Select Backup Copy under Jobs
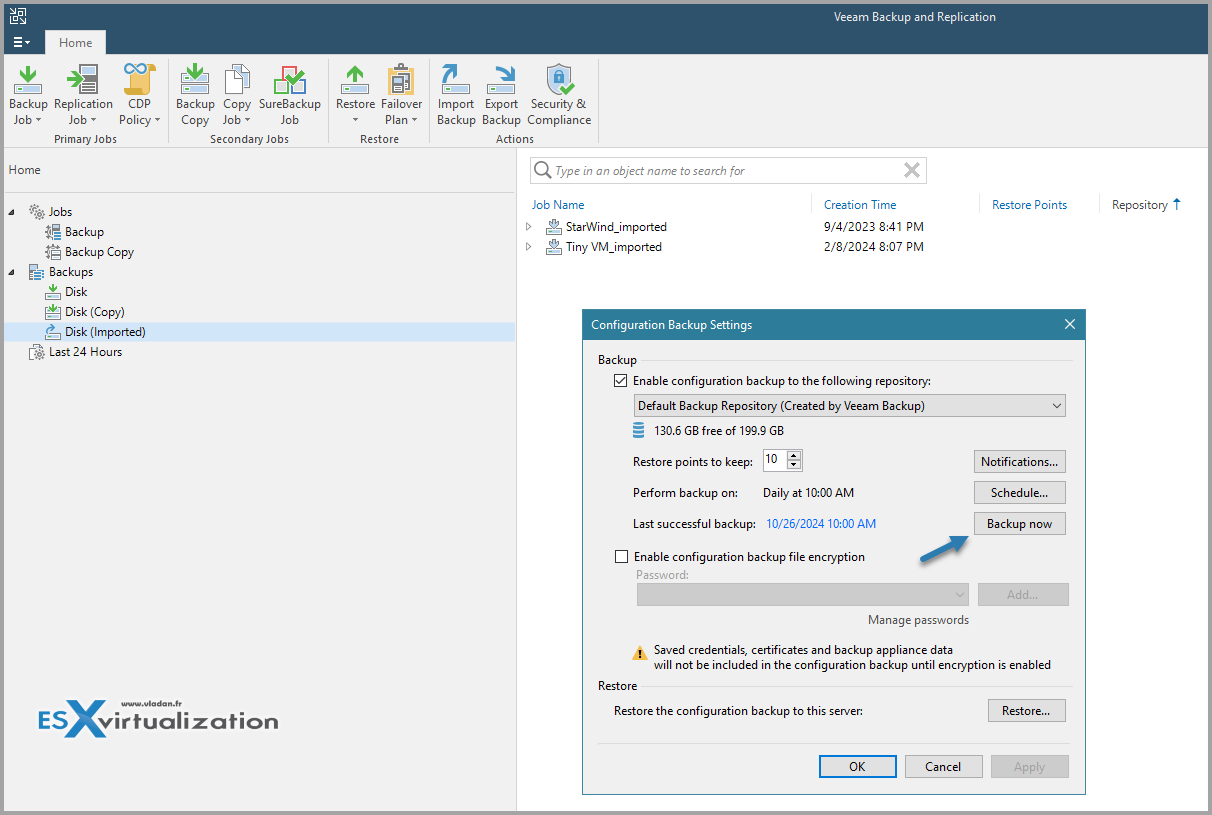The image size is (1212, 815). point(99,252)
